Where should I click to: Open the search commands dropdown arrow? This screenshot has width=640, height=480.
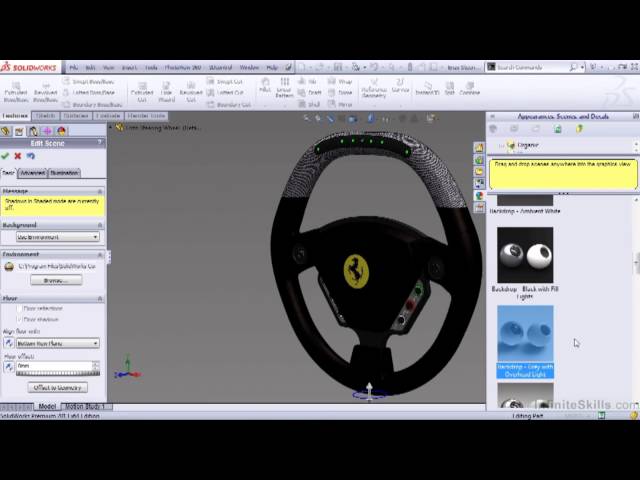[582, 67]
